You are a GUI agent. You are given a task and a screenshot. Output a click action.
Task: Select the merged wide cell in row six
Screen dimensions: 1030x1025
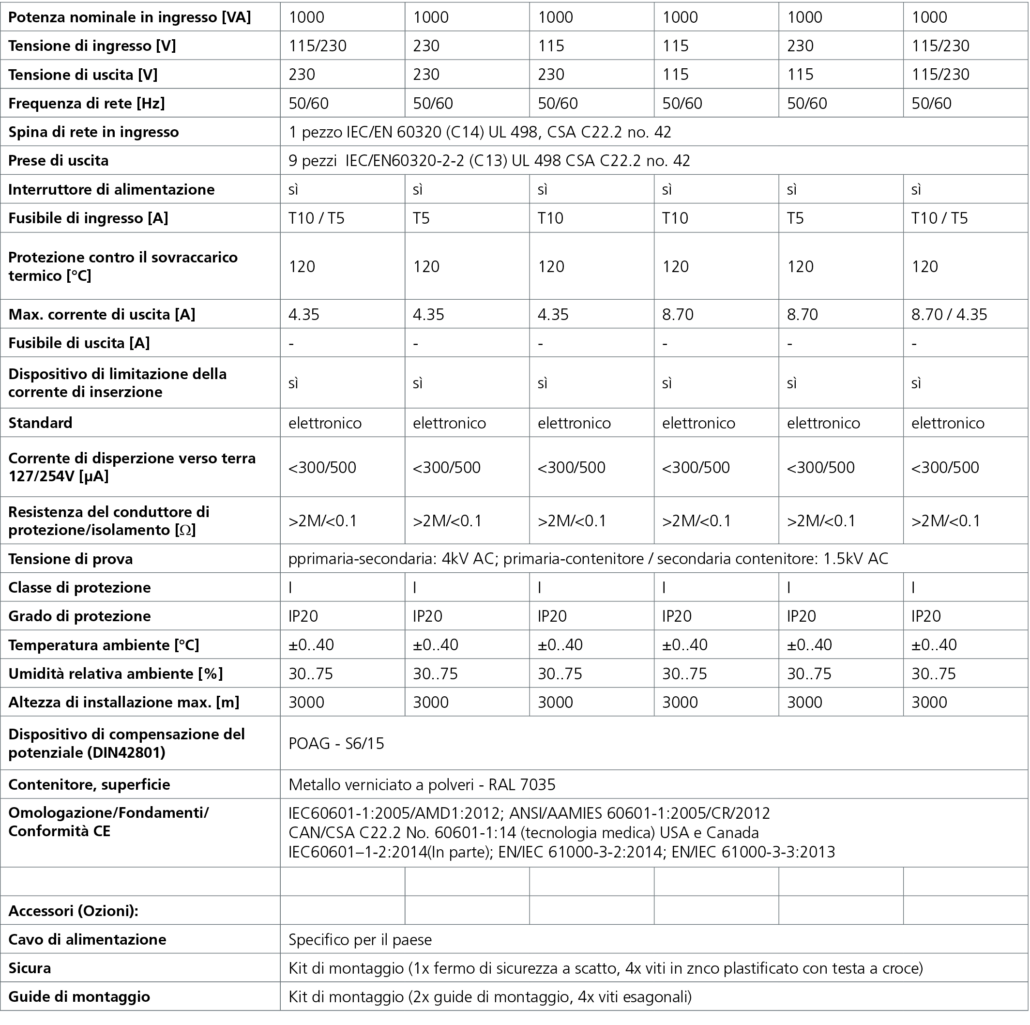click(x=654, y=160)
